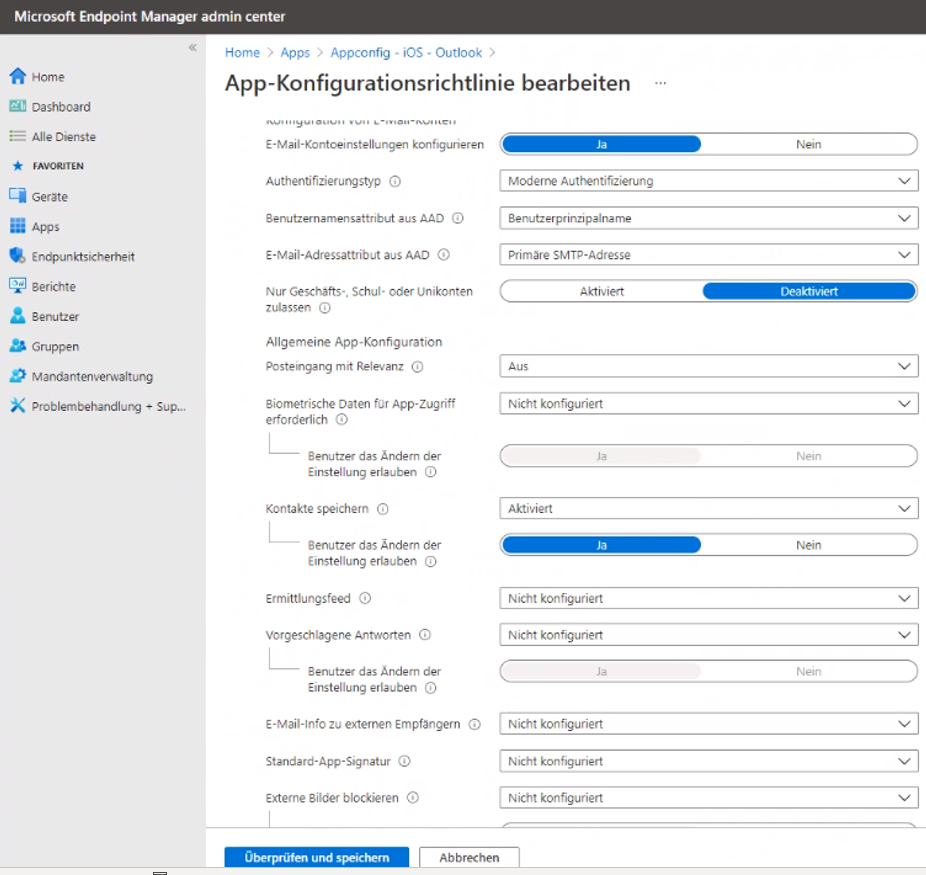Click the Appconfig - iOS - Outlook breadcrumb
The width and height of the screenshot is (926, 875).
pyautogui.click(x=406, y=52)
